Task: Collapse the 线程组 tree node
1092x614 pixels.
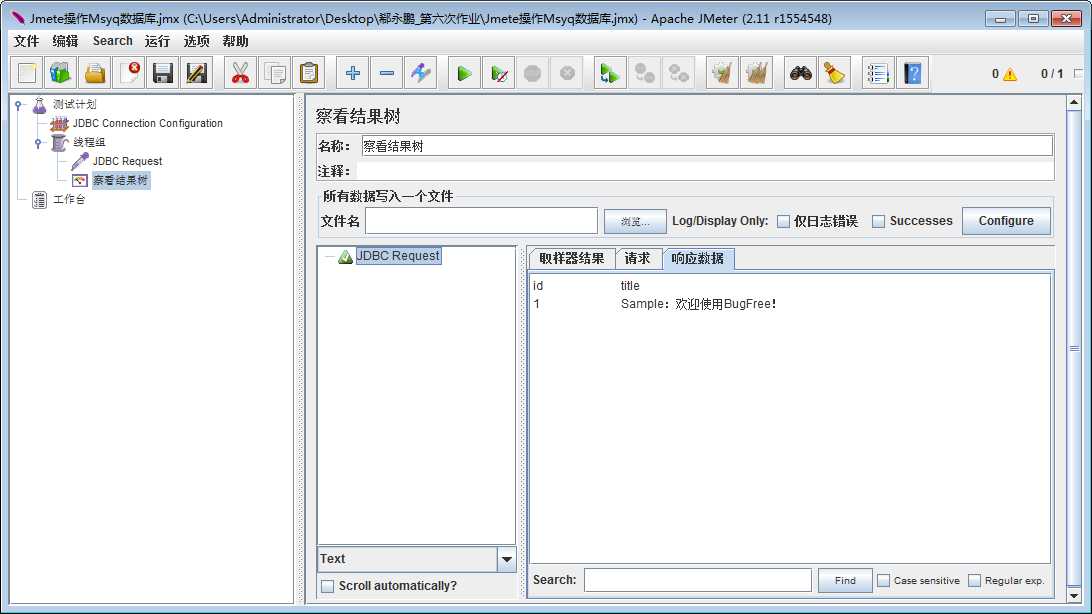Action: click(x=38, y=143)
